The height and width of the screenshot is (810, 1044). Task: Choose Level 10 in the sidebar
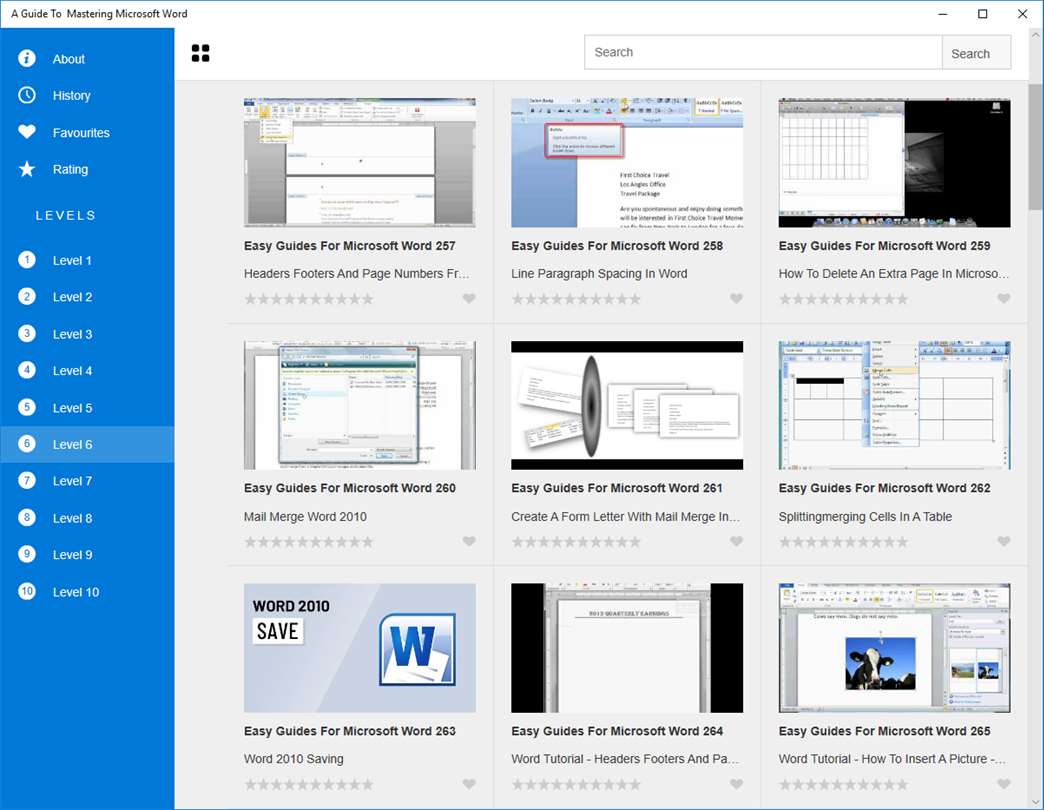tap(87, 592)
